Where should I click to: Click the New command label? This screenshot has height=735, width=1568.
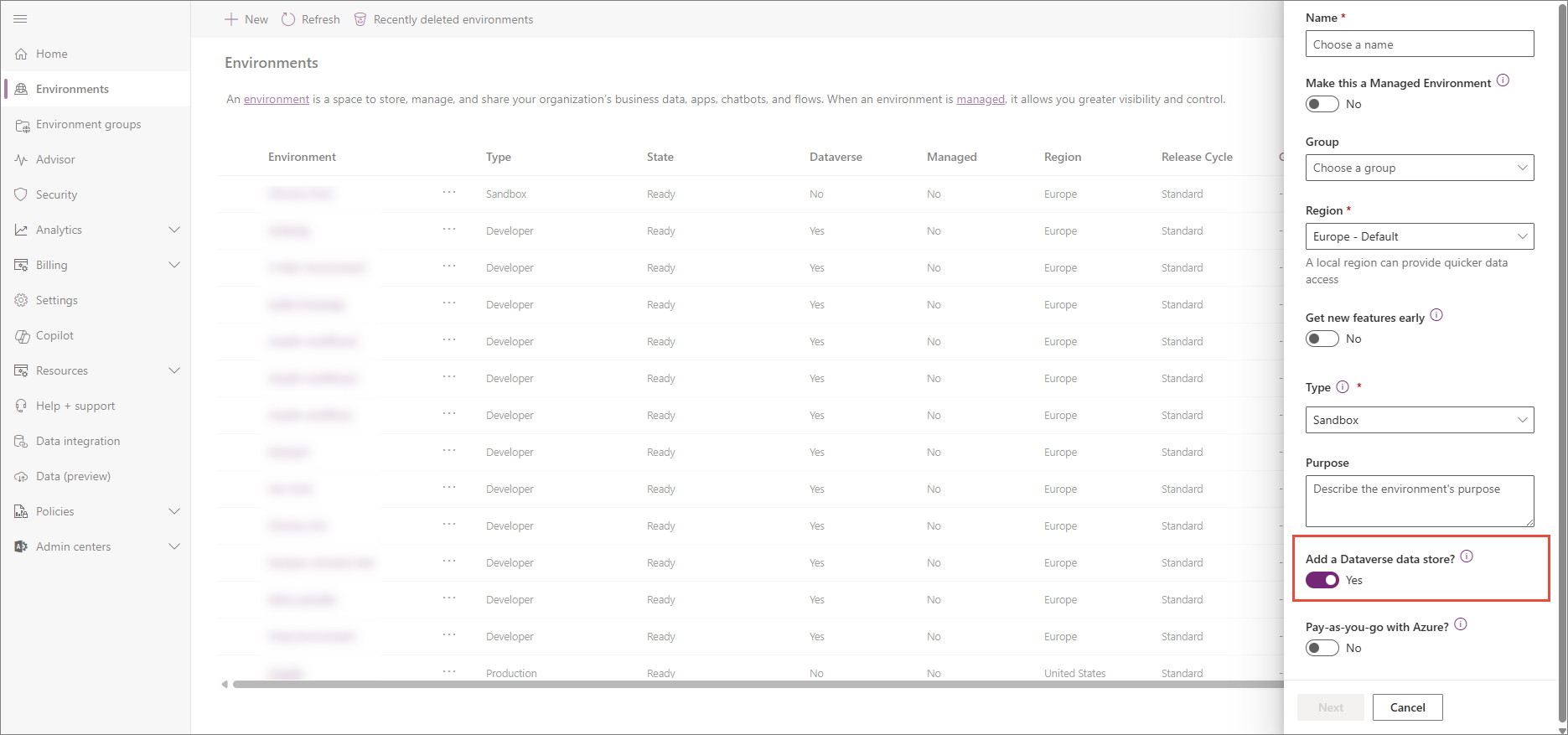click(x=256, y=19)
